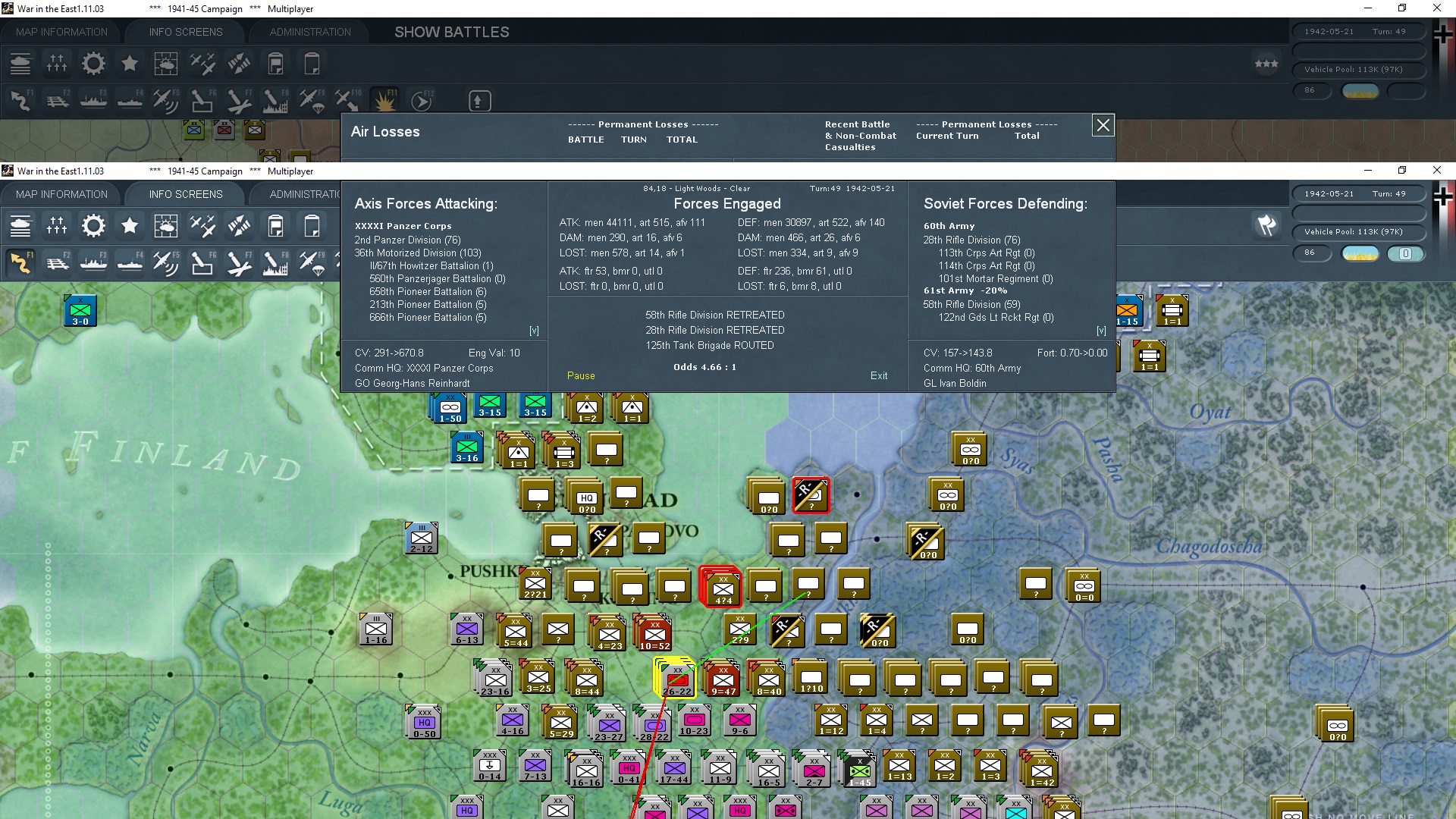Expand the Soviet Forces Defending unit list
The width and height of the screenshot is (1456, 819).
point(1101,331)
